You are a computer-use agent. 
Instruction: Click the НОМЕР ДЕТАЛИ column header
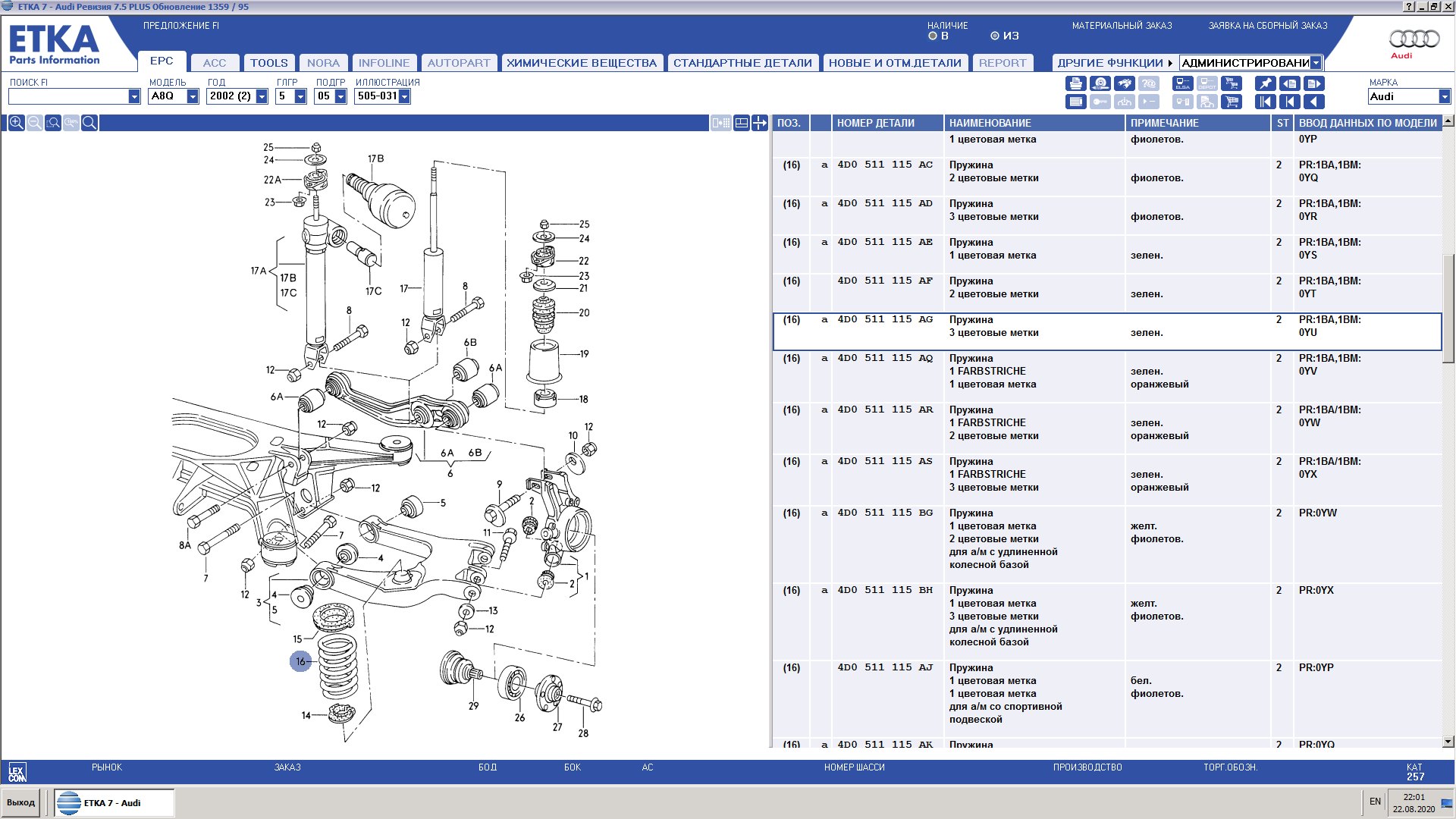(887, 123)
